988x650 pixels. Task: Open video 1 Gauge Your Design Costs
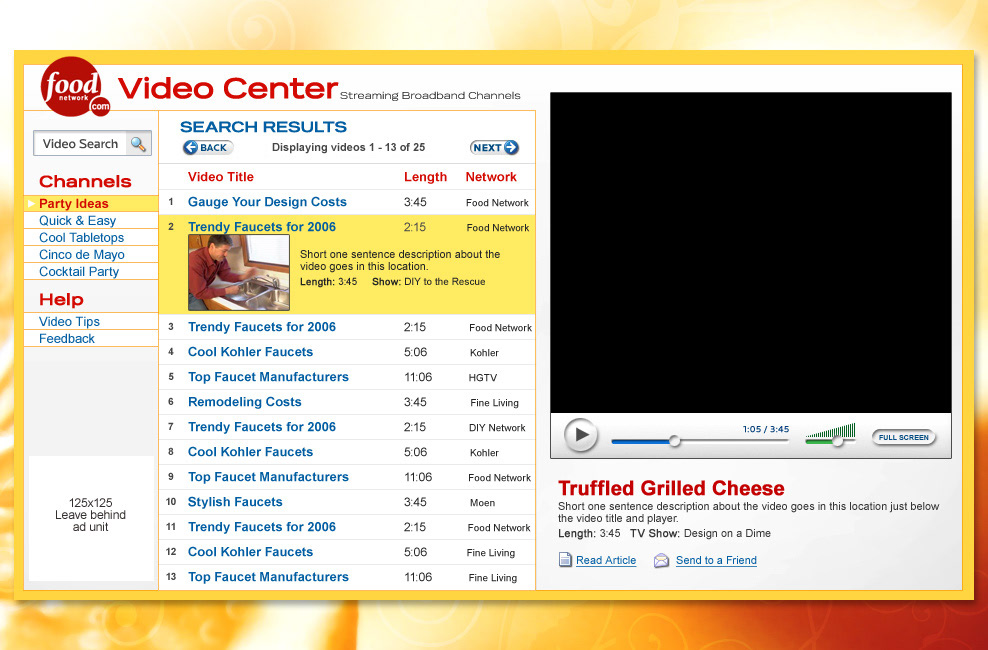pos(267,202)
